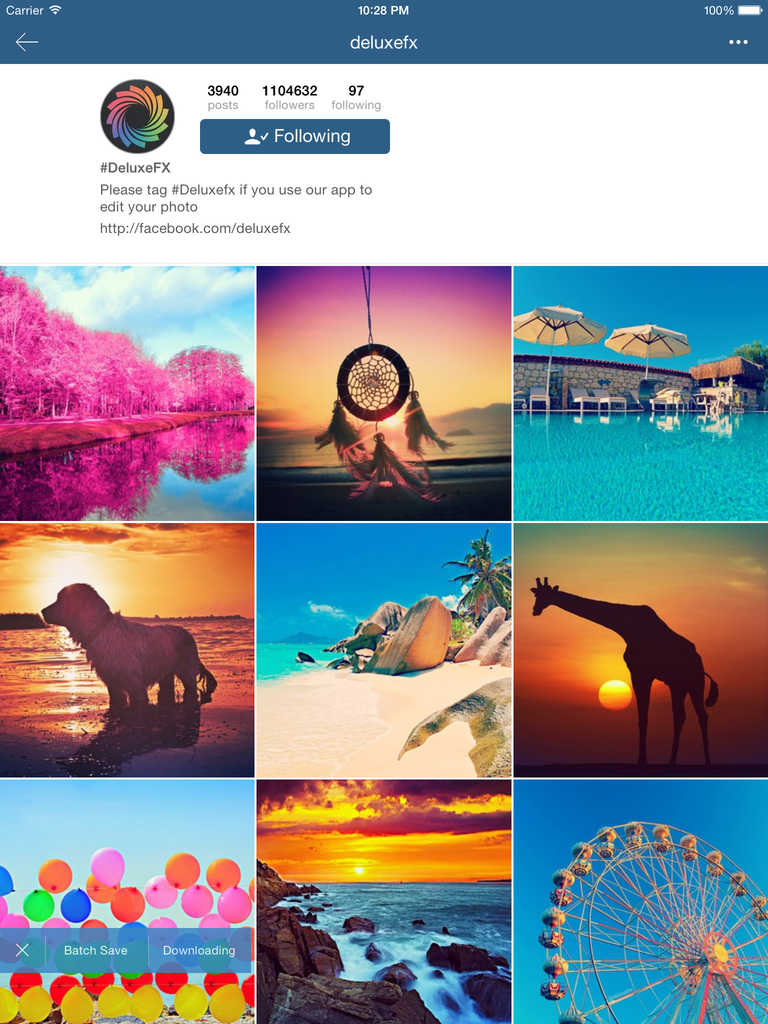Image resolution: width=768 pixels, height=1024 pixels.
Task: Open the Downloading list
Action: point(199,950)
